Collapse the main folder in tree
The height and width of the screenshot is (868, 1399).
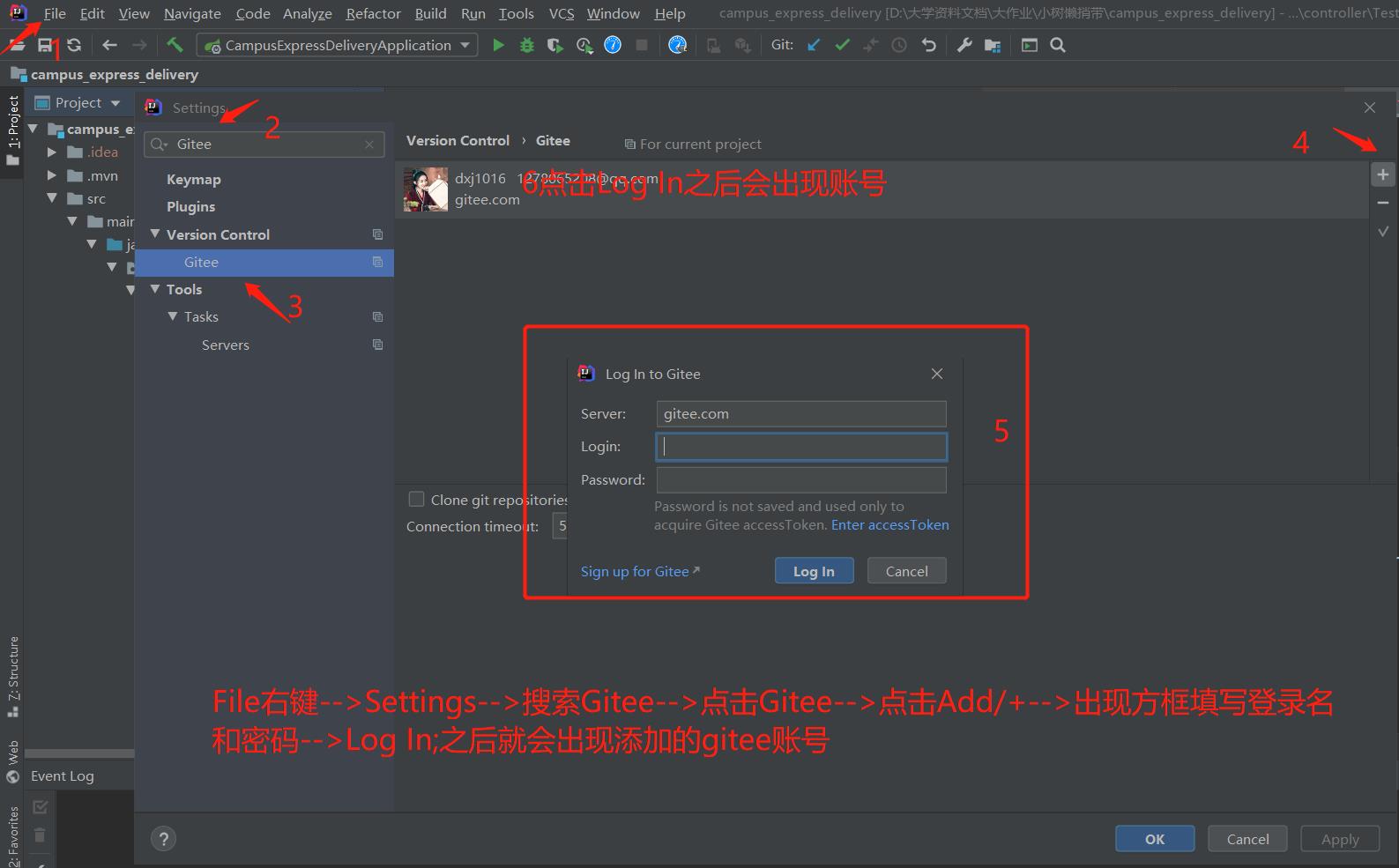click(x=72, y=222)
